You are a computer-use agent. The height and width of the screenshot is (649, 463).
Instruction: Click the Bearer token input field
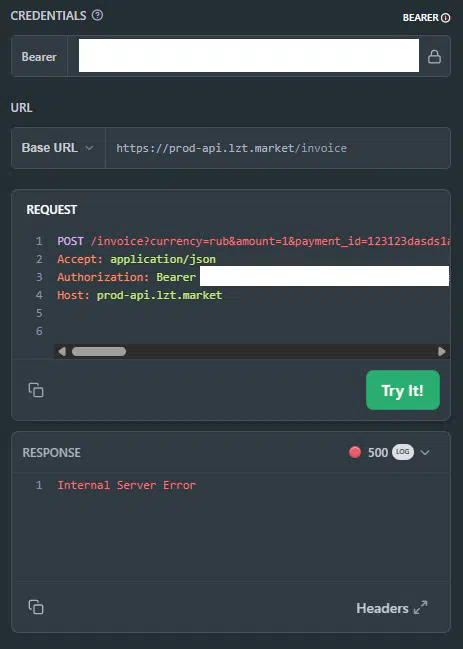click(x=249, y=55)
